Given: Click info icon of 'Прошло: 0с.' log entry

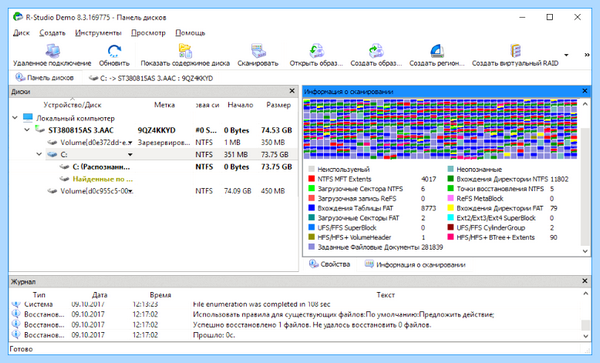Looking at the screenshot, I should point(16,334).
